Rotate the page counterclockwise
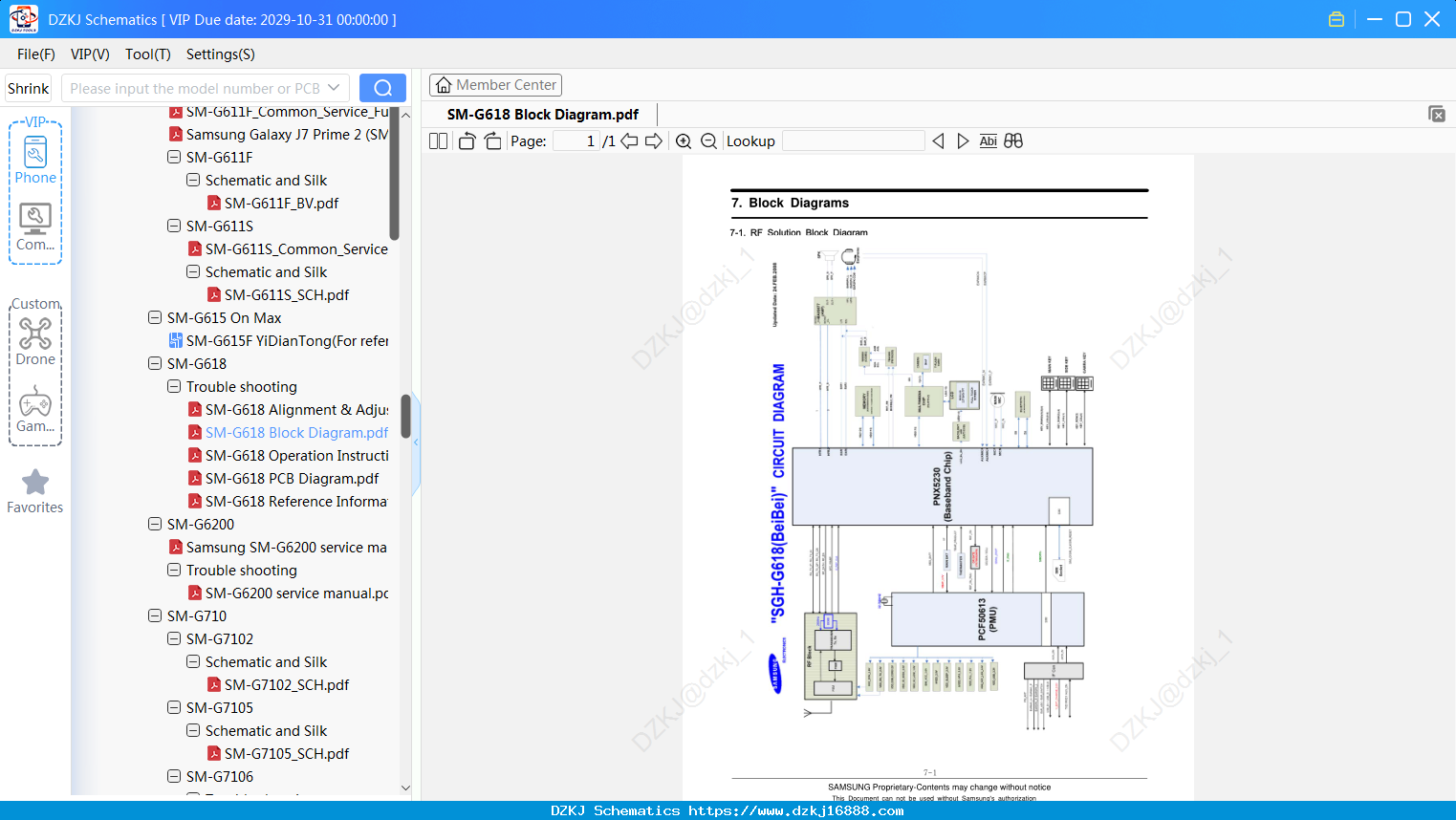The width and height of the screenshot is (1456, 820). (467, 141)
